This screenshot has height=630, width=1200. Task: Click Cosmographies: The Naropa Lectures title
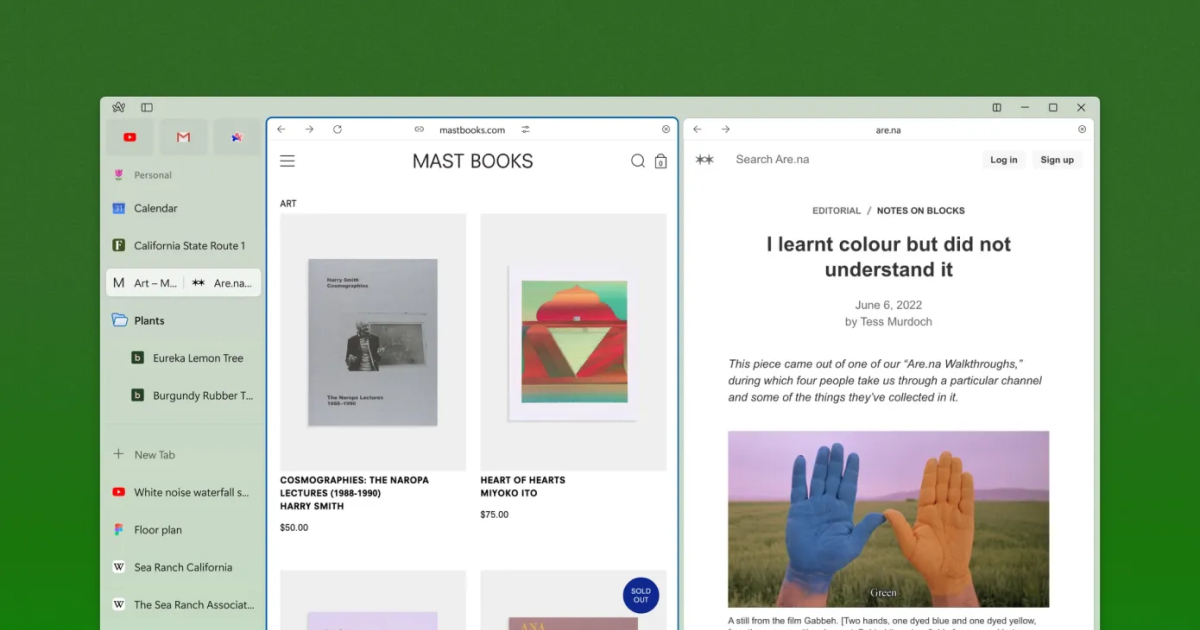pos(354,486)
